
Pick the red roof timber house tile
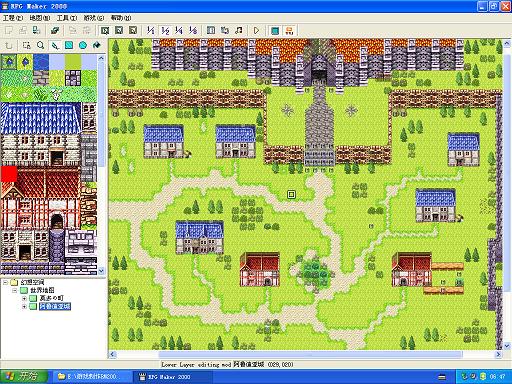(x=41, y=198)
